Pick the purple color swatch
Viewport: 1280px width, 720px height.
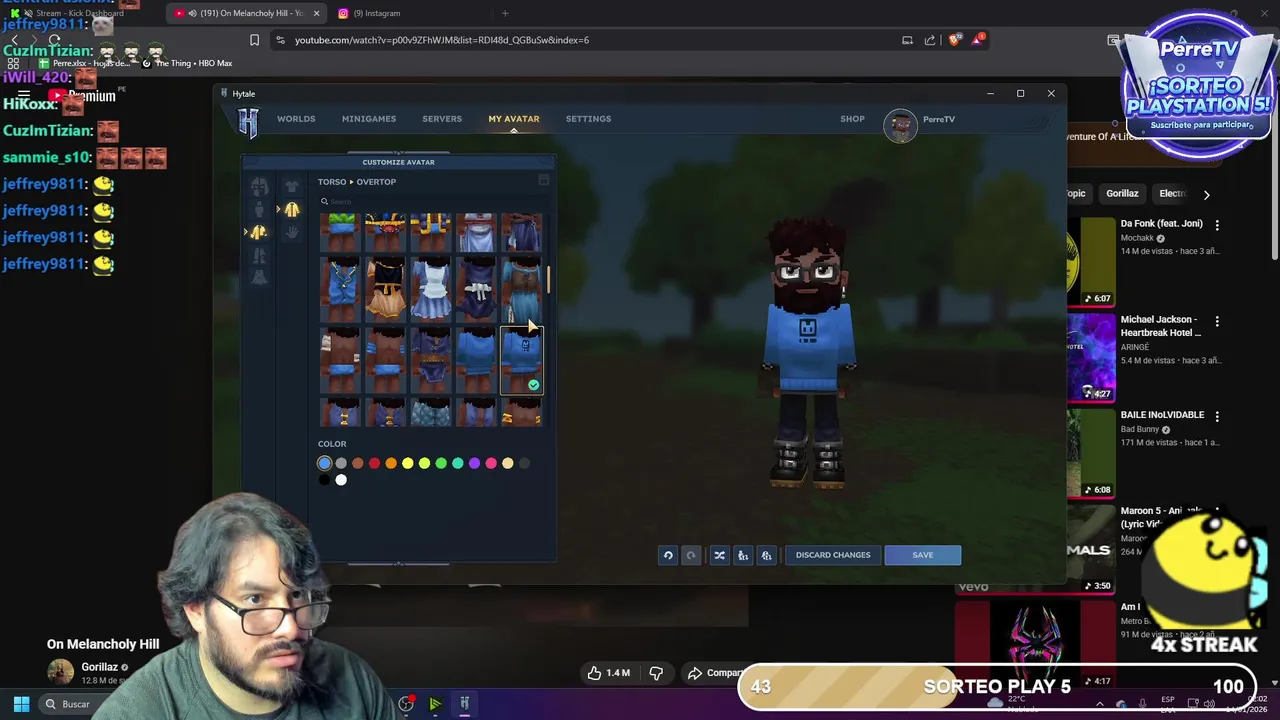(474, 463)
